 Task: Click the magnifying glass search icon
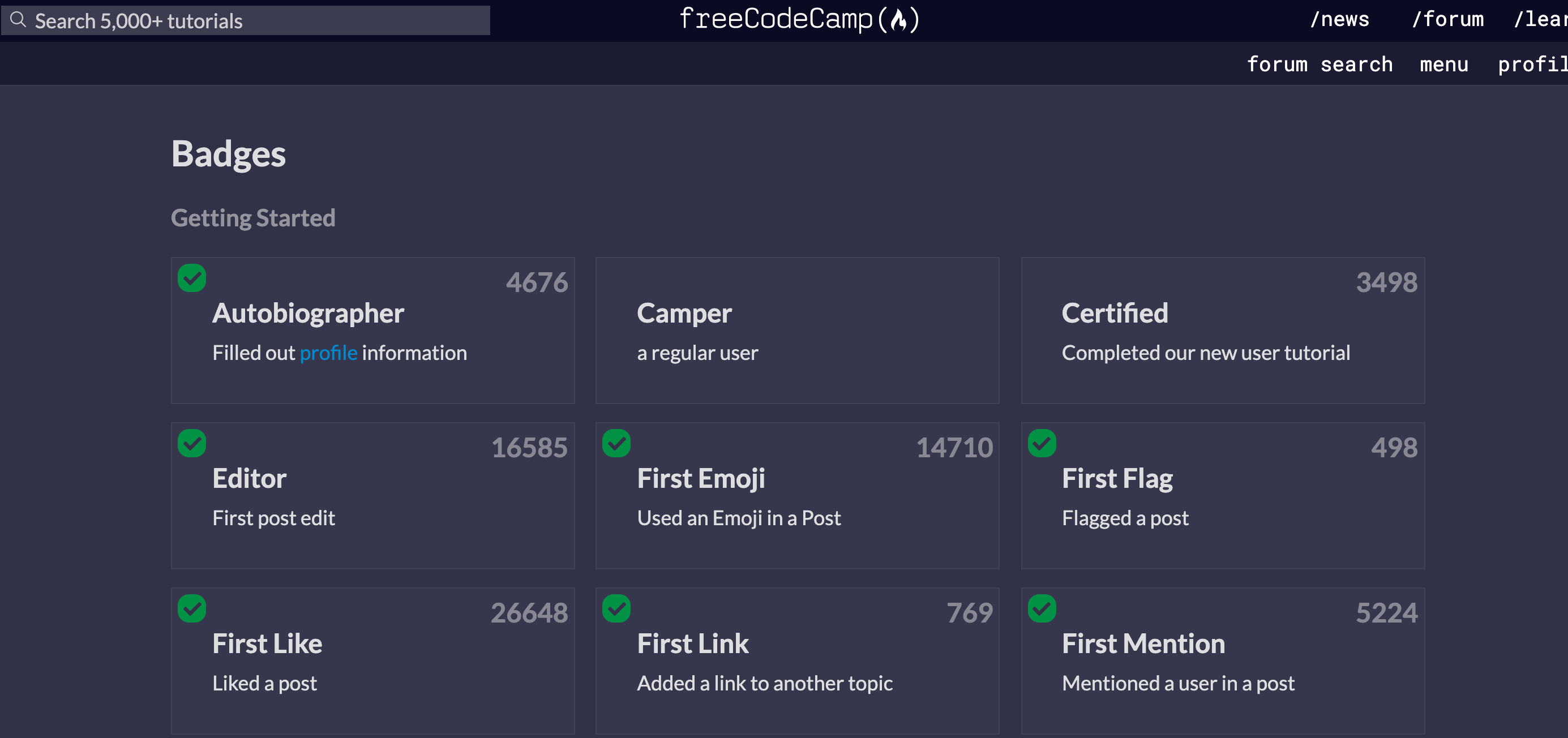pos(18,19)
